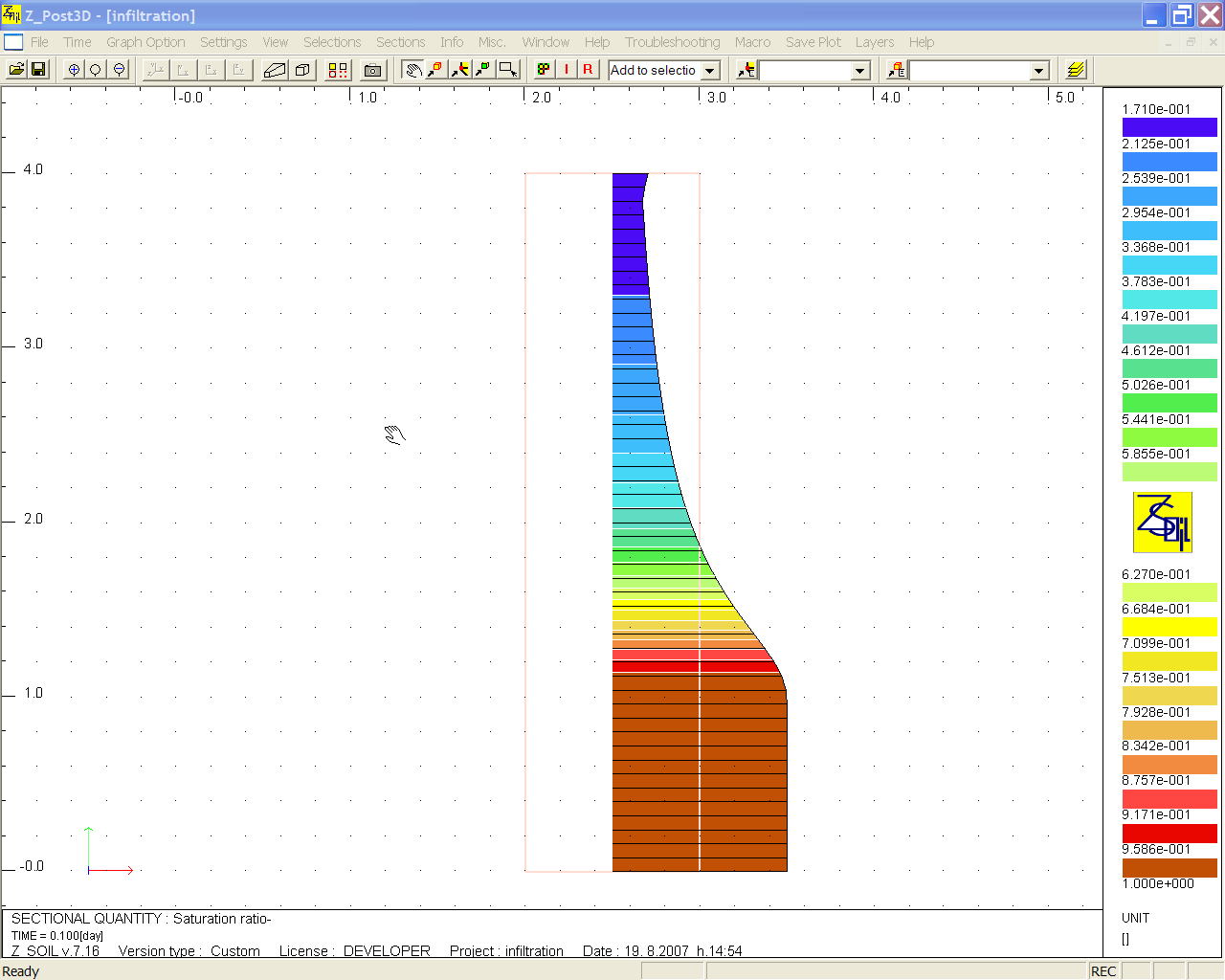Open the rightmost toolbar empty combo box
This screenshot has width=1225, height=980.
point(1038,71)
